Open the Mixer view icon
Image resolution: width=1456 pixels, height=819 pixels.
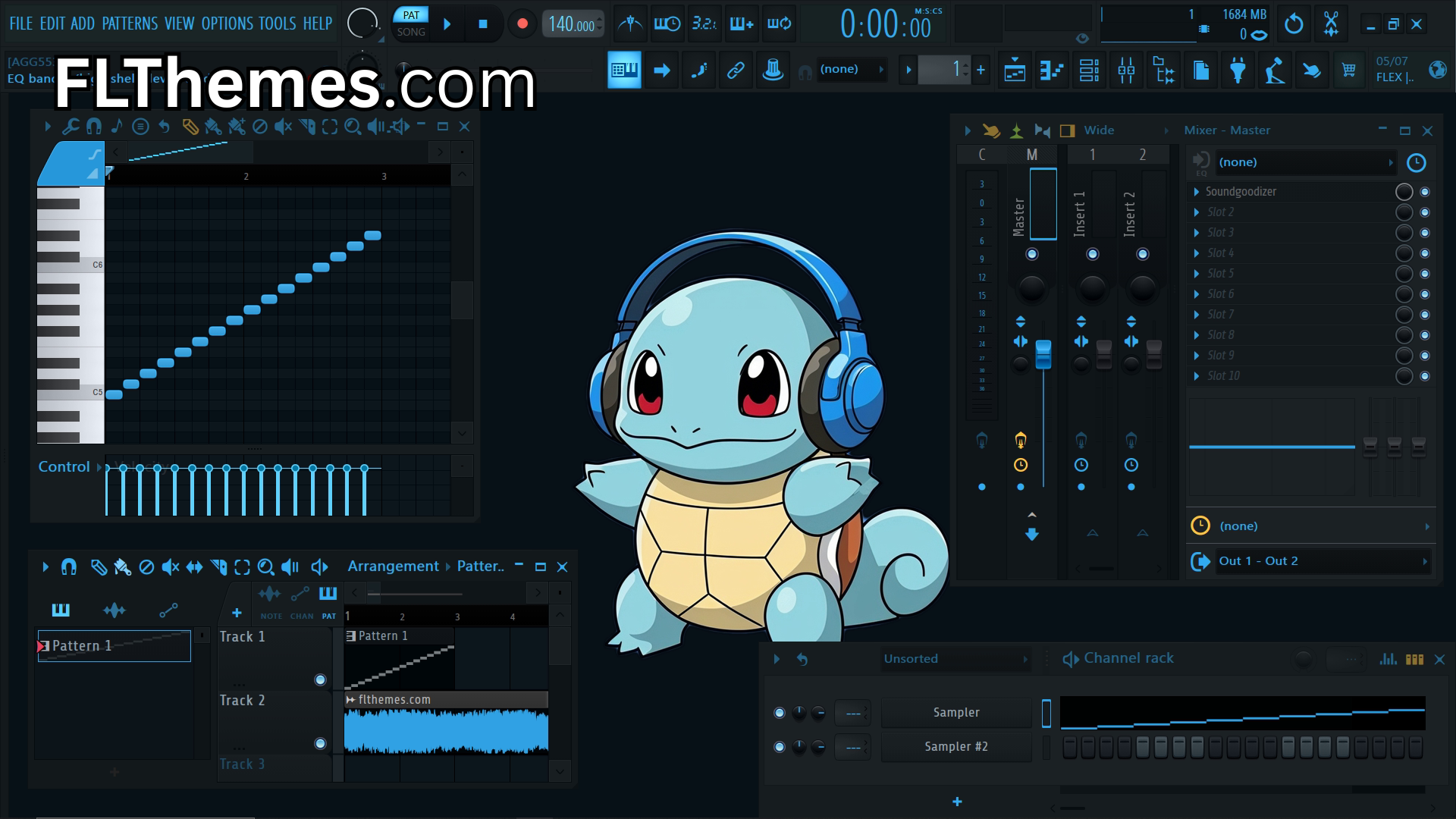pos(1126,71)
